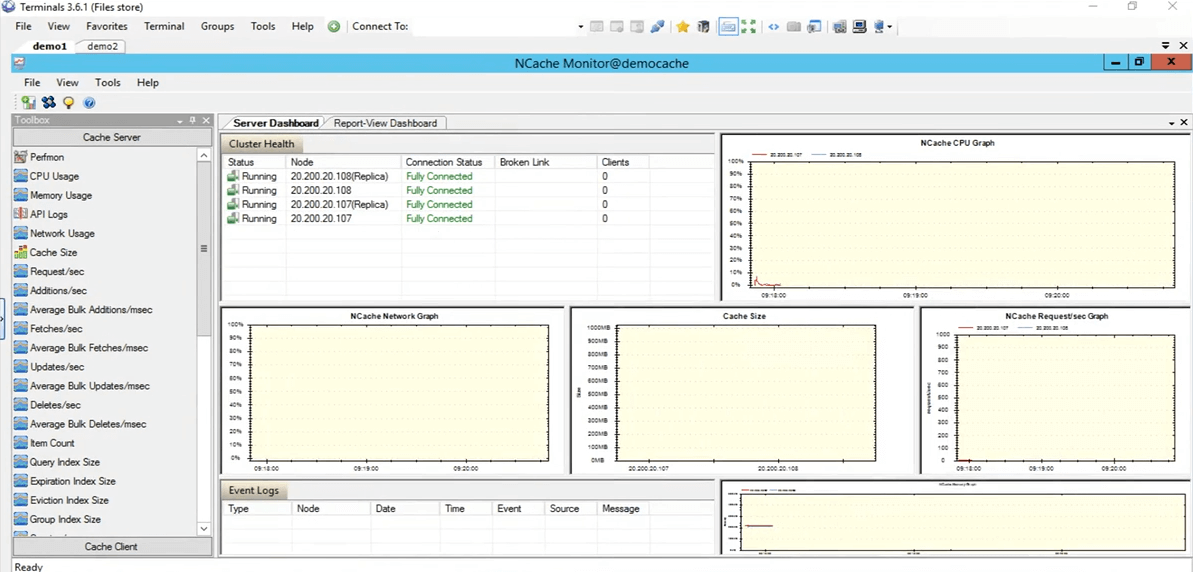The image size is (1193, 572).
Task: Switch to full screen with green arrows icon
Action: coord(749,27)
